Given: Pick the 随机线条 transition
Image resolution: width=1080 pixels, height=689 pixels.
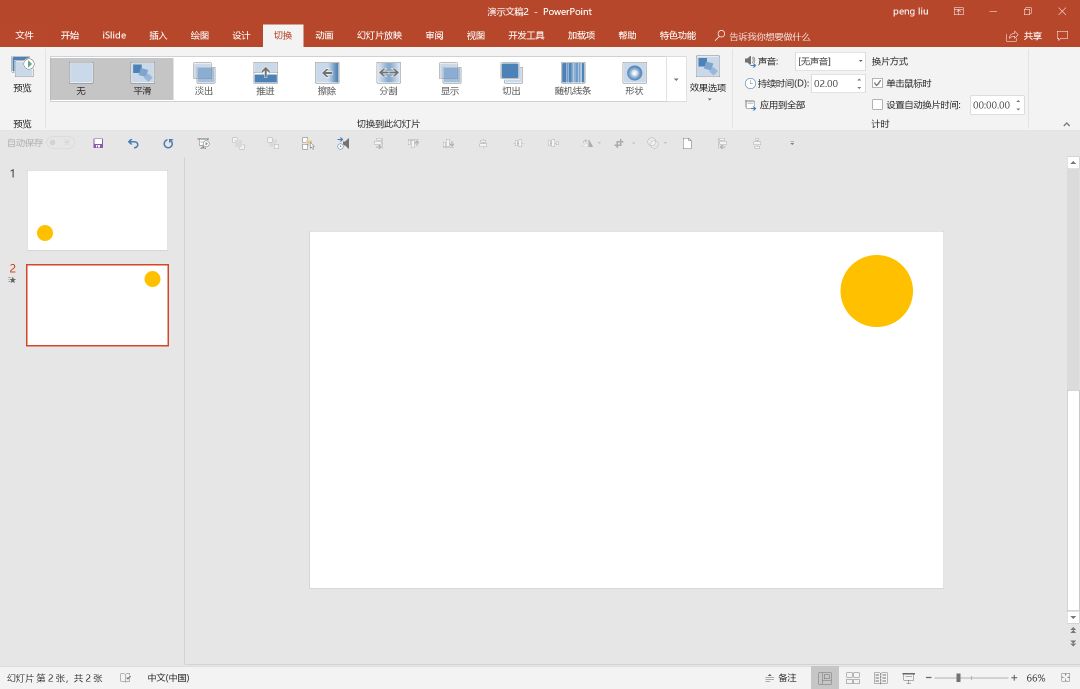Looking at the screenshot, I should [x=573, y=78].
